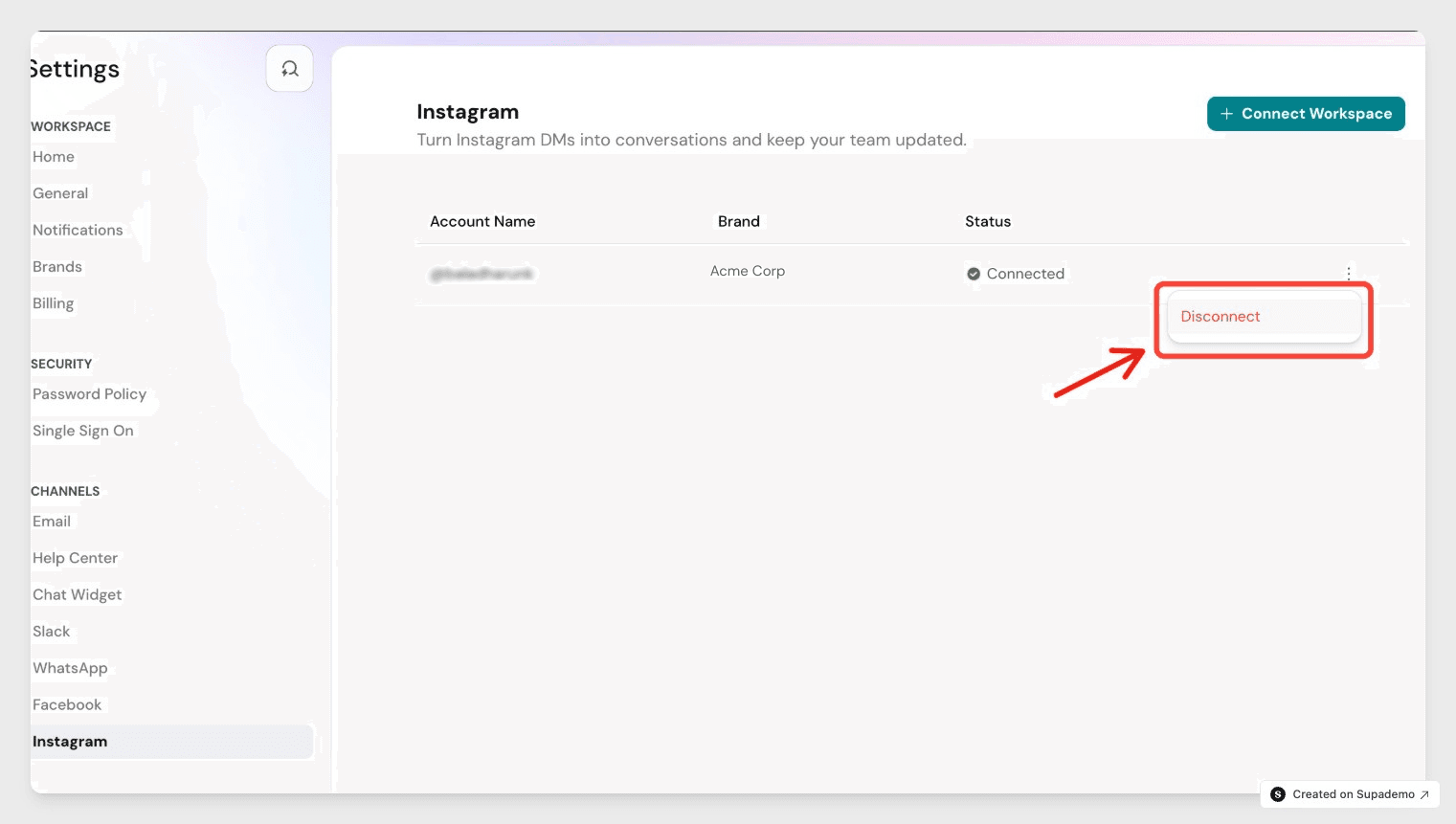
Task: Open the Billing page
Action: click(53, 303)
